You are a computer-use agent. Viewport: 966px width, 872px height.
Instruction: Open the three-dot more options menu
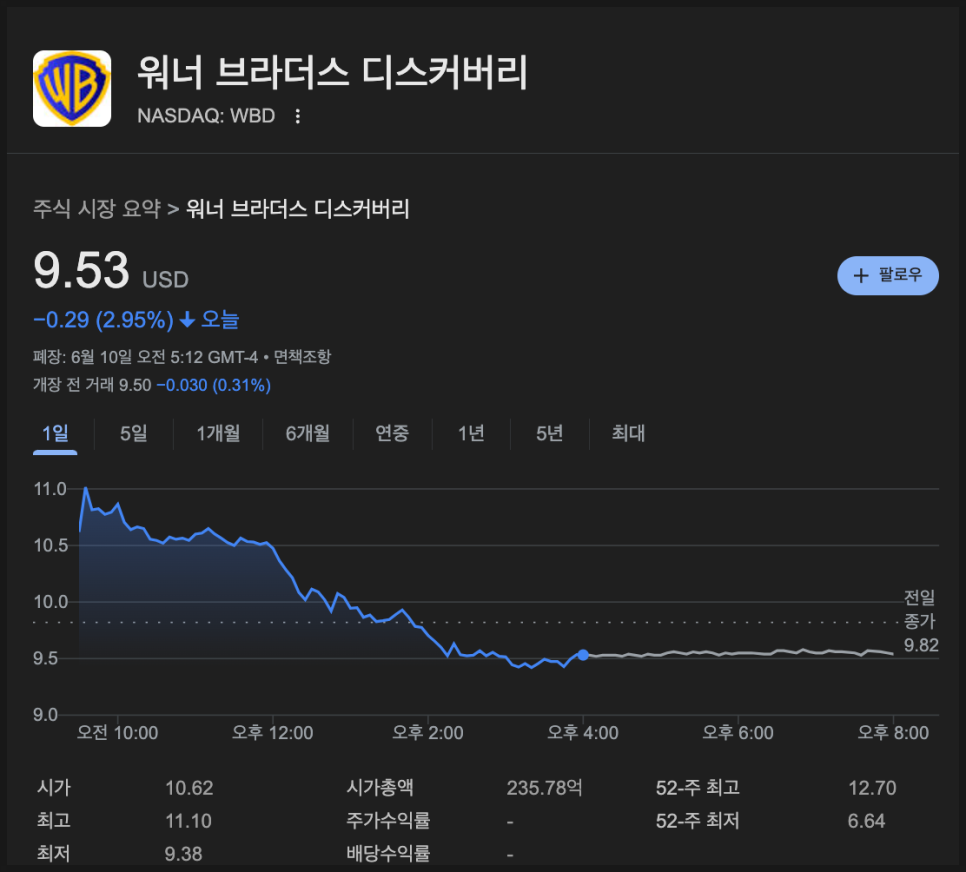coord(298,116)
